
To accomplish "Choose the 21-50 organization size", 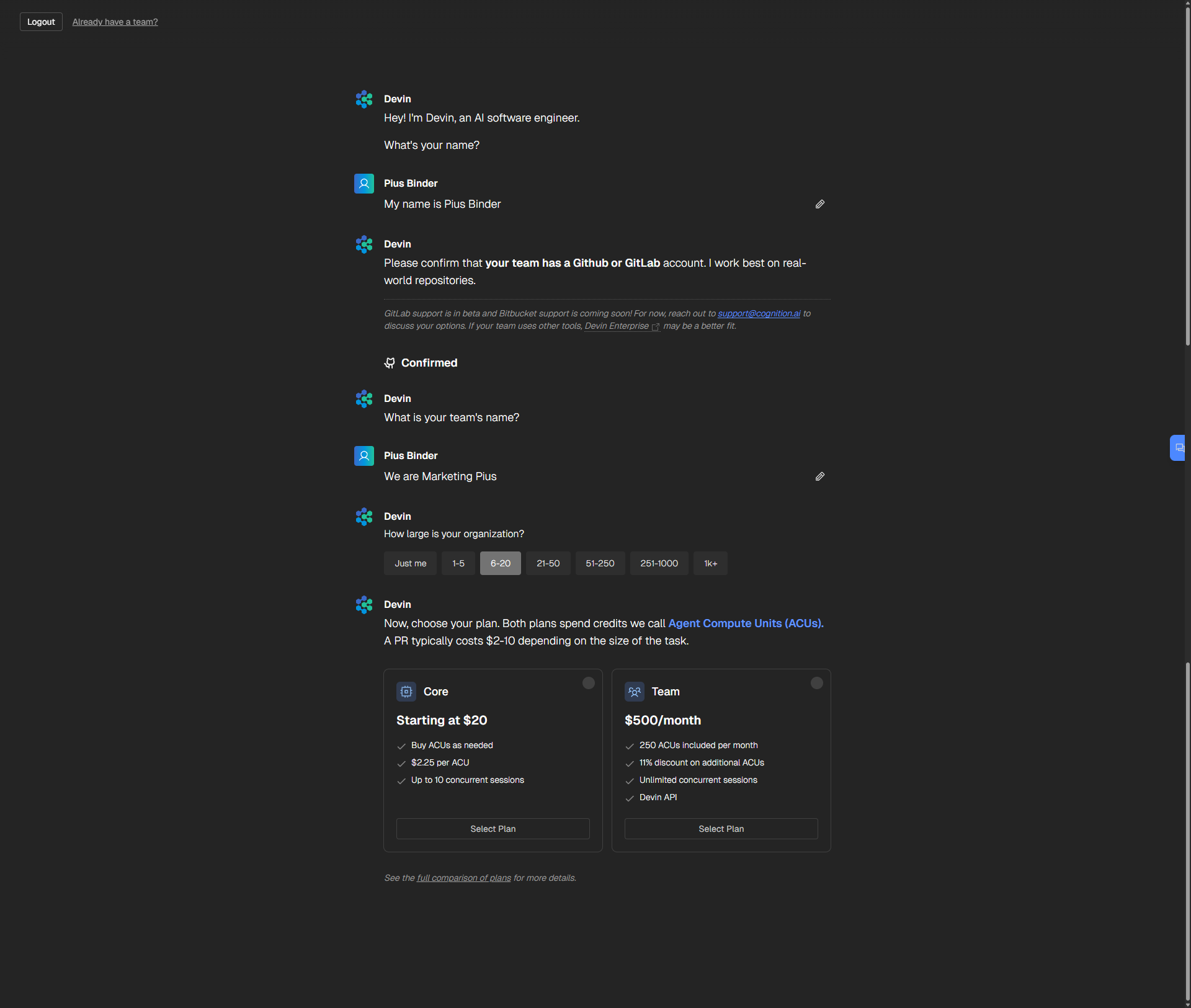I will click(548, 564).
